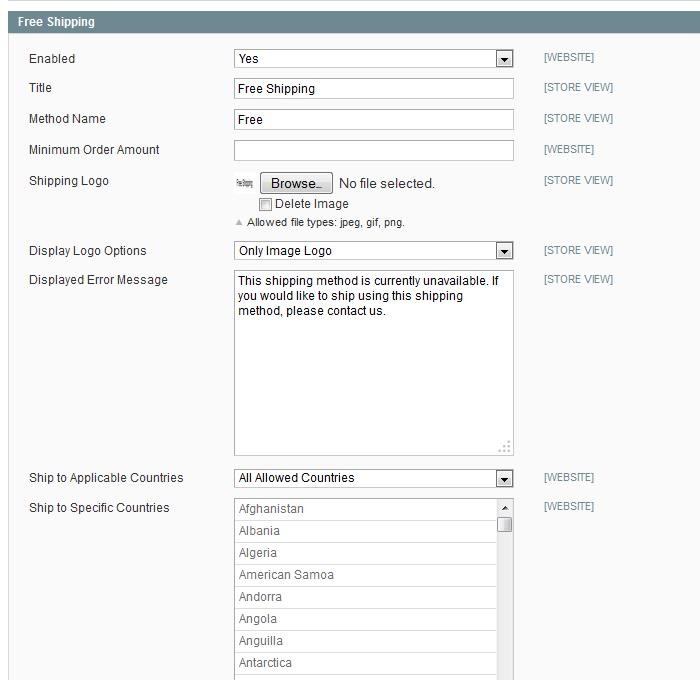Select Anguilla in the countries list

(x=366, y=641)
